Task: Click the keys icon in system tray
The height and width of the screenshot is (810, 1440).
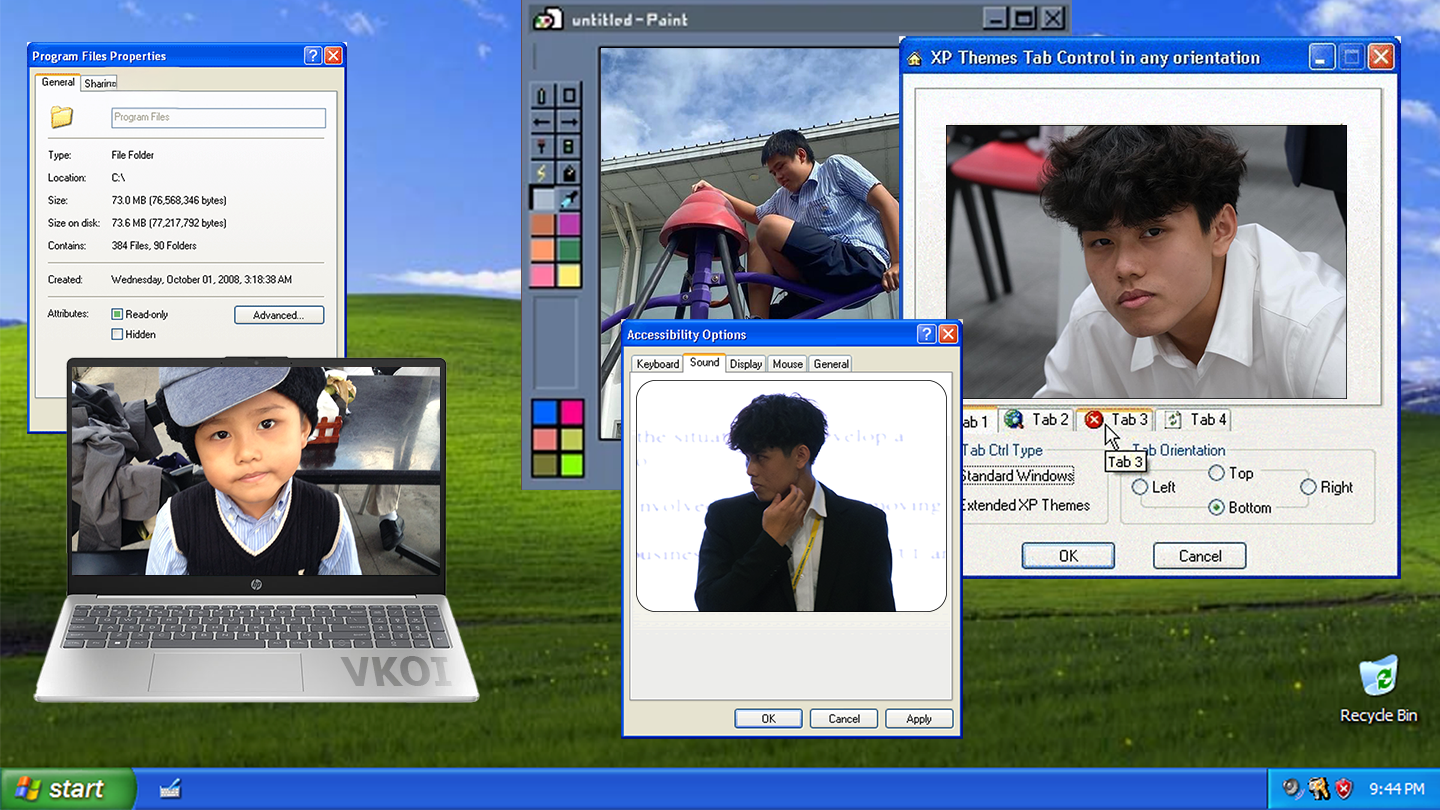Action: point(1319,789)
